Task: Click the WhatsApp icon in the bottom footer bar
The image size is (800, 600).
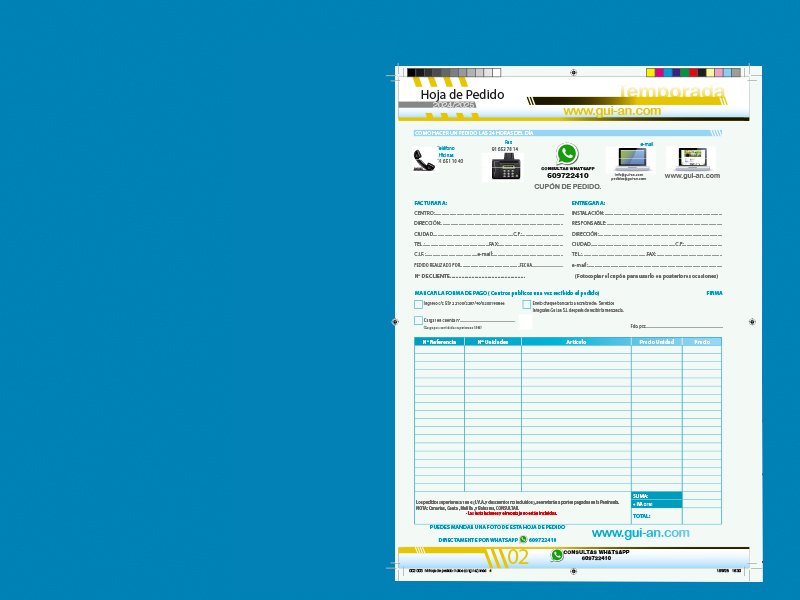Action: [x=557, y=555]
